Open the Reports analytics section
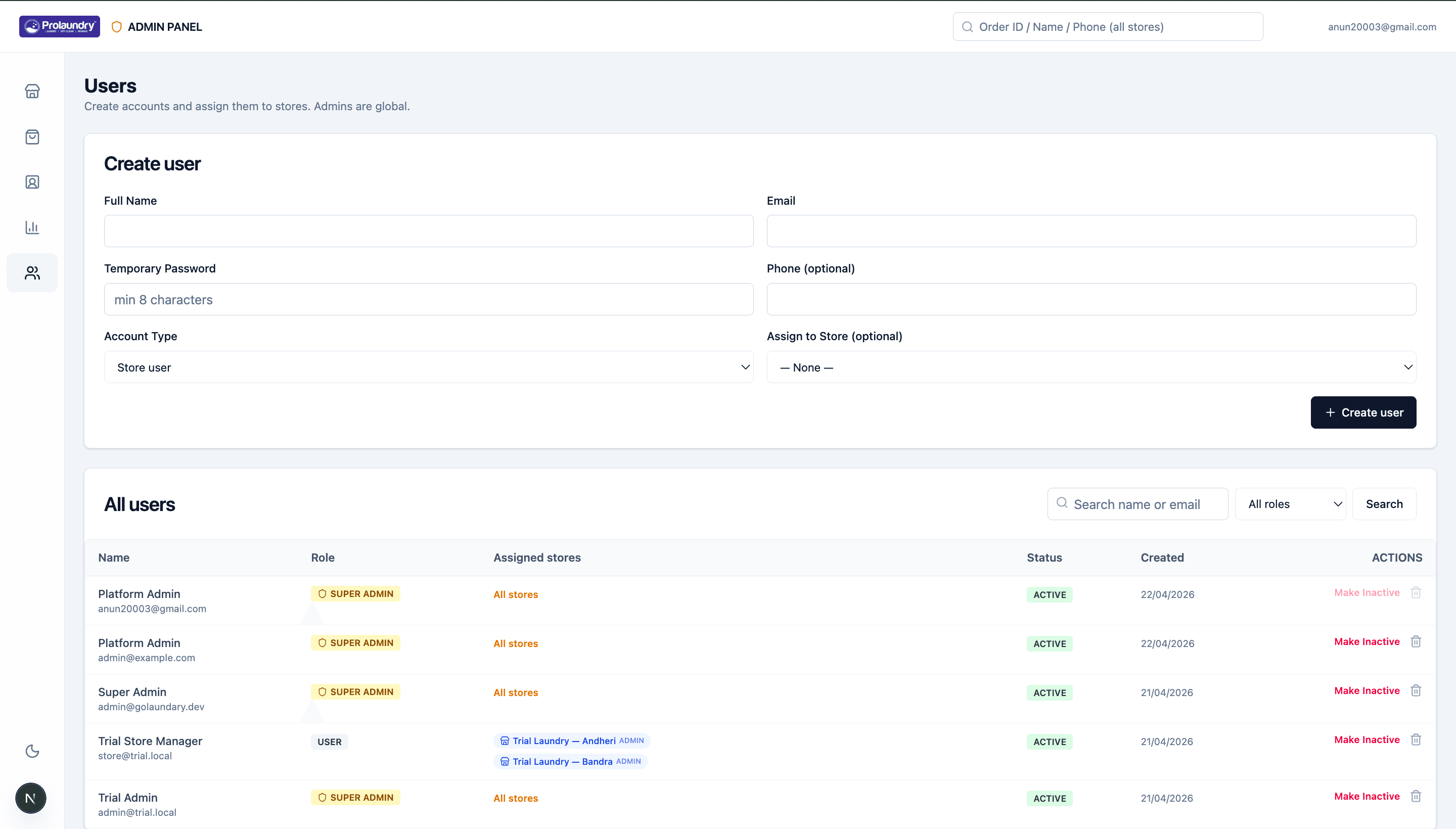This screenshot has height=829, width=1456. 32,226
